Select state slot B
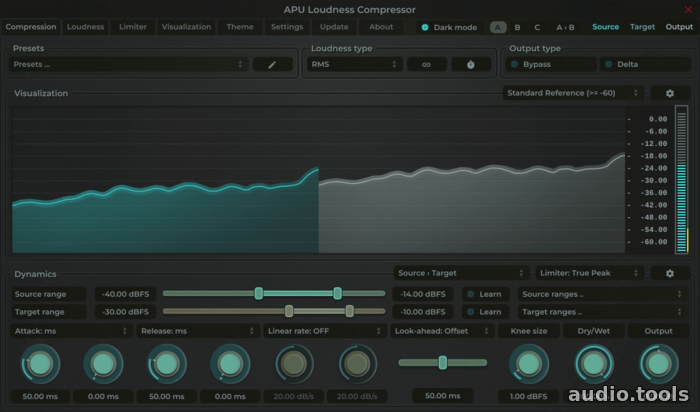This screenshot has width=700, height=412. click(517, 27)
